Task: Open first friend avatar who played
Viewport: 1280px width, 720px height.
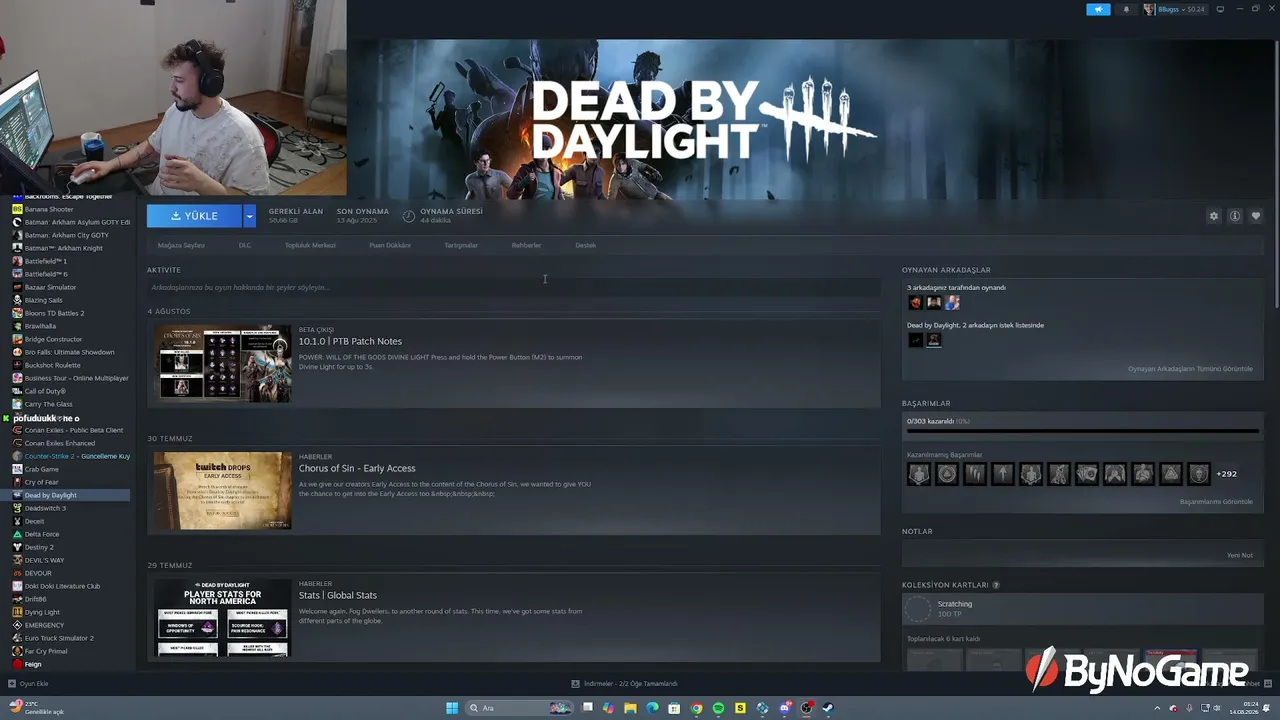Action: [915, 302]
